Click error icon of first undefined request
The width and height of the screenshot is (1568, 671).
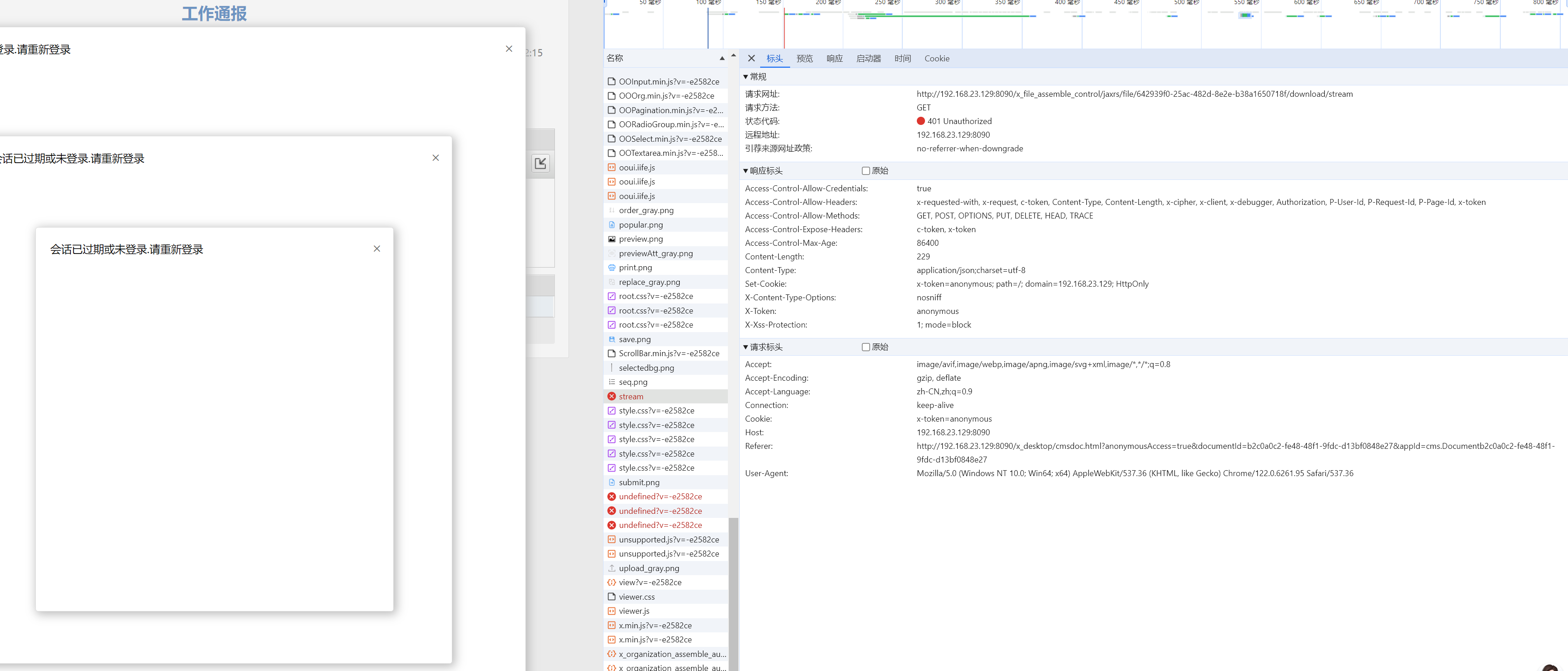[612, 496]
